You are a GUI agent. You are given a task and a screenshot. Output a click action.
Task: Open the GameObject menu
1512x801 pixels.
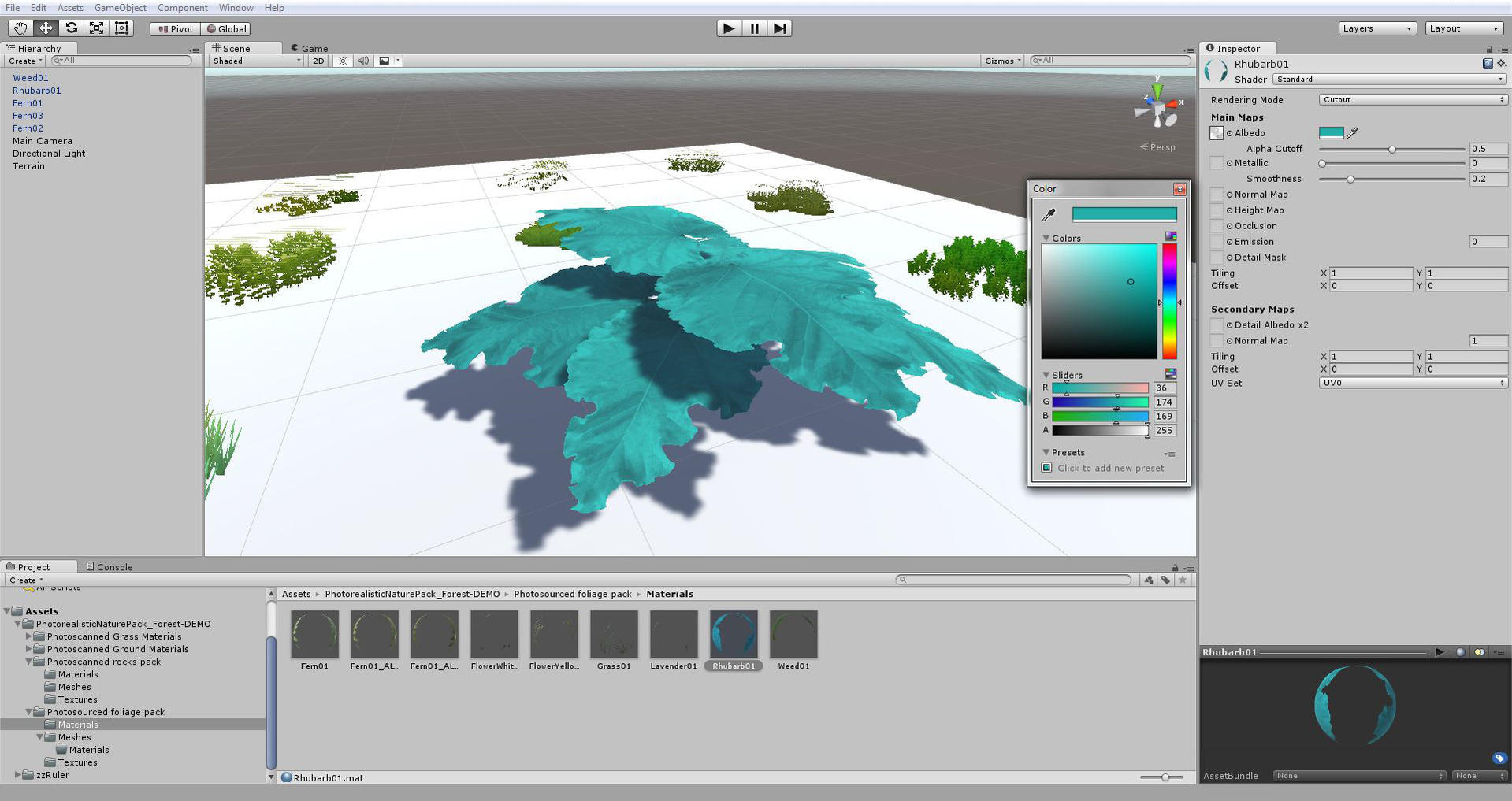(x=120, y=8)
